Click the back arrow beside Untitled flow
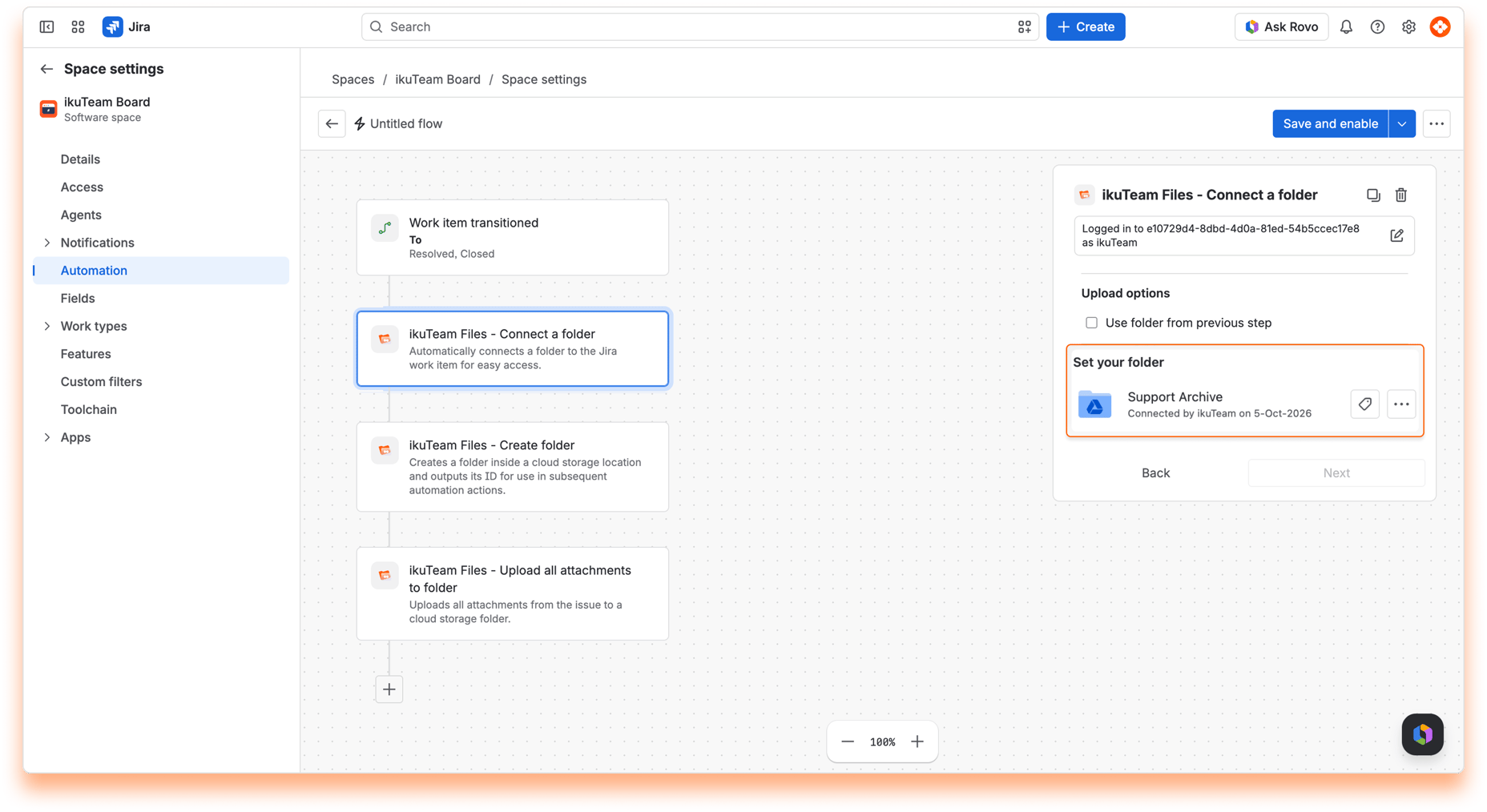This screenshot has width=1487, height=812. pyautogui.click(x=332, y=123)
